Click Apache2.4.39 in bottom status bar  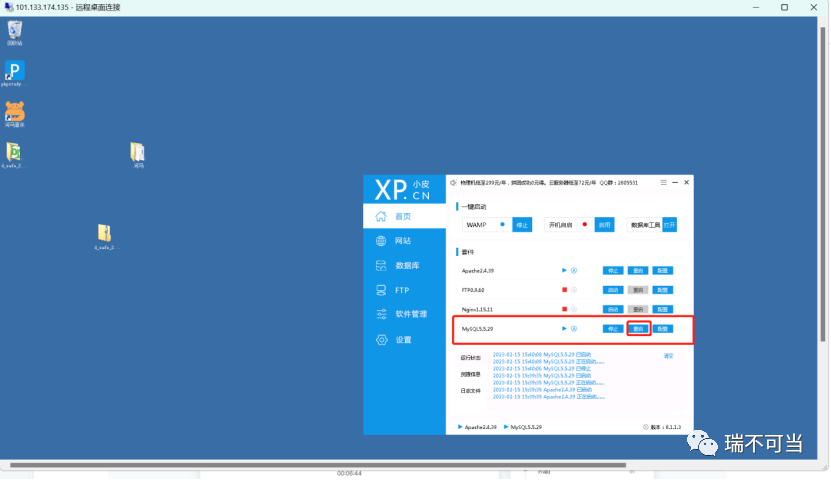click(478, 427)
